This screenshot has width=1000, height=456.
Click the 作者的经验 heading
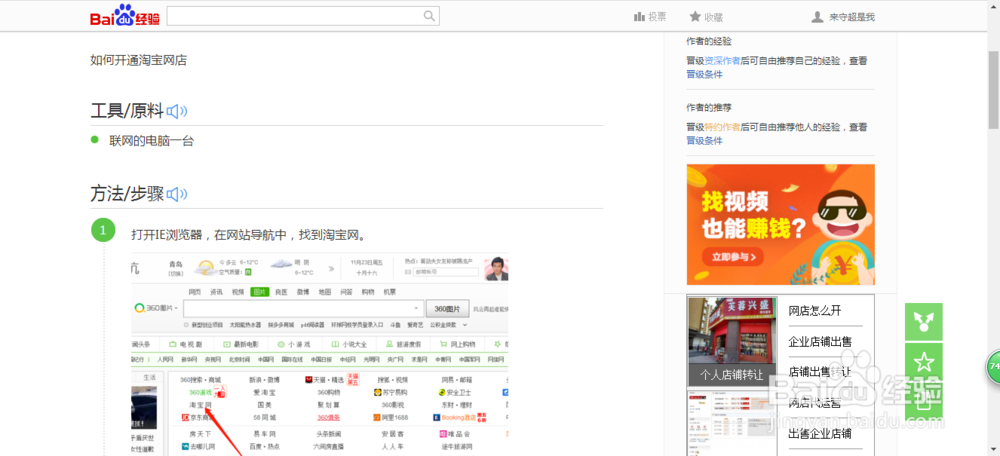tap(709, 41)
